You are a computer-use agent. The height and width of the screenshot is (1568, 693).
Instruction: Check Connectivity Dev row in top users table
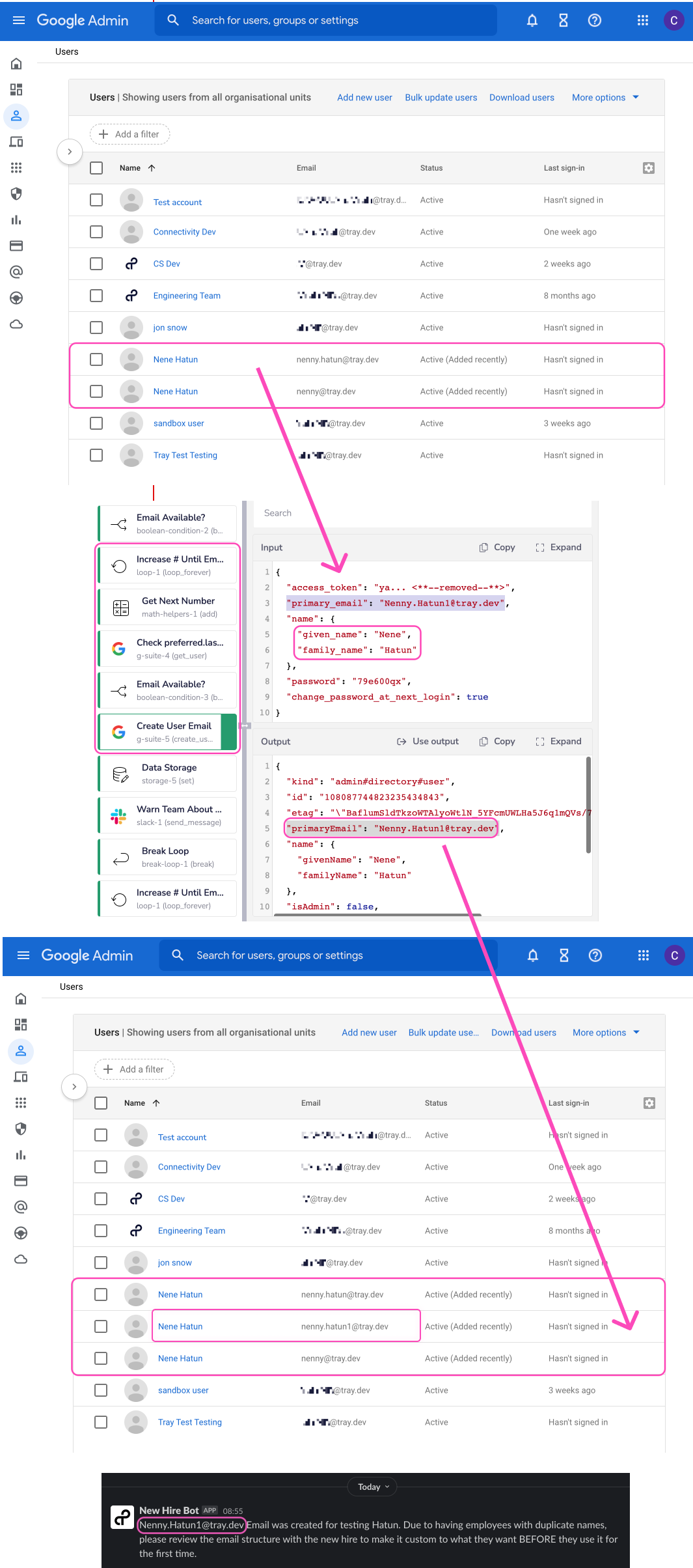96,232
